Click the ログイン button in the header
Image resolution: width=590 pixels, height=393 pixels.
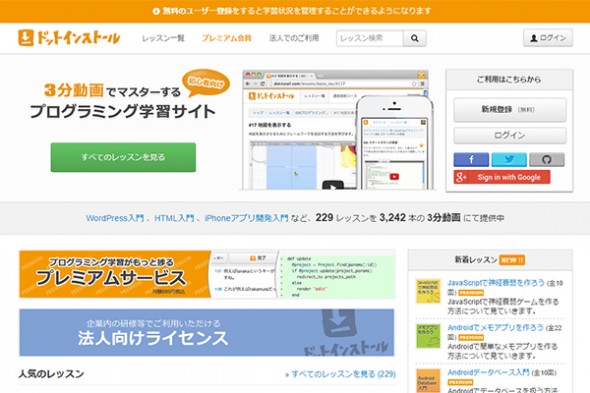[548, 38]
